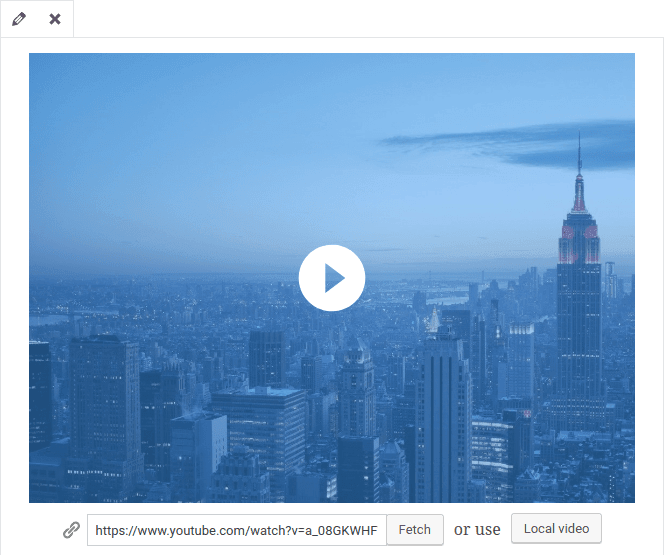
Task: Click the link chain icon
Action: tap(71, 530)
